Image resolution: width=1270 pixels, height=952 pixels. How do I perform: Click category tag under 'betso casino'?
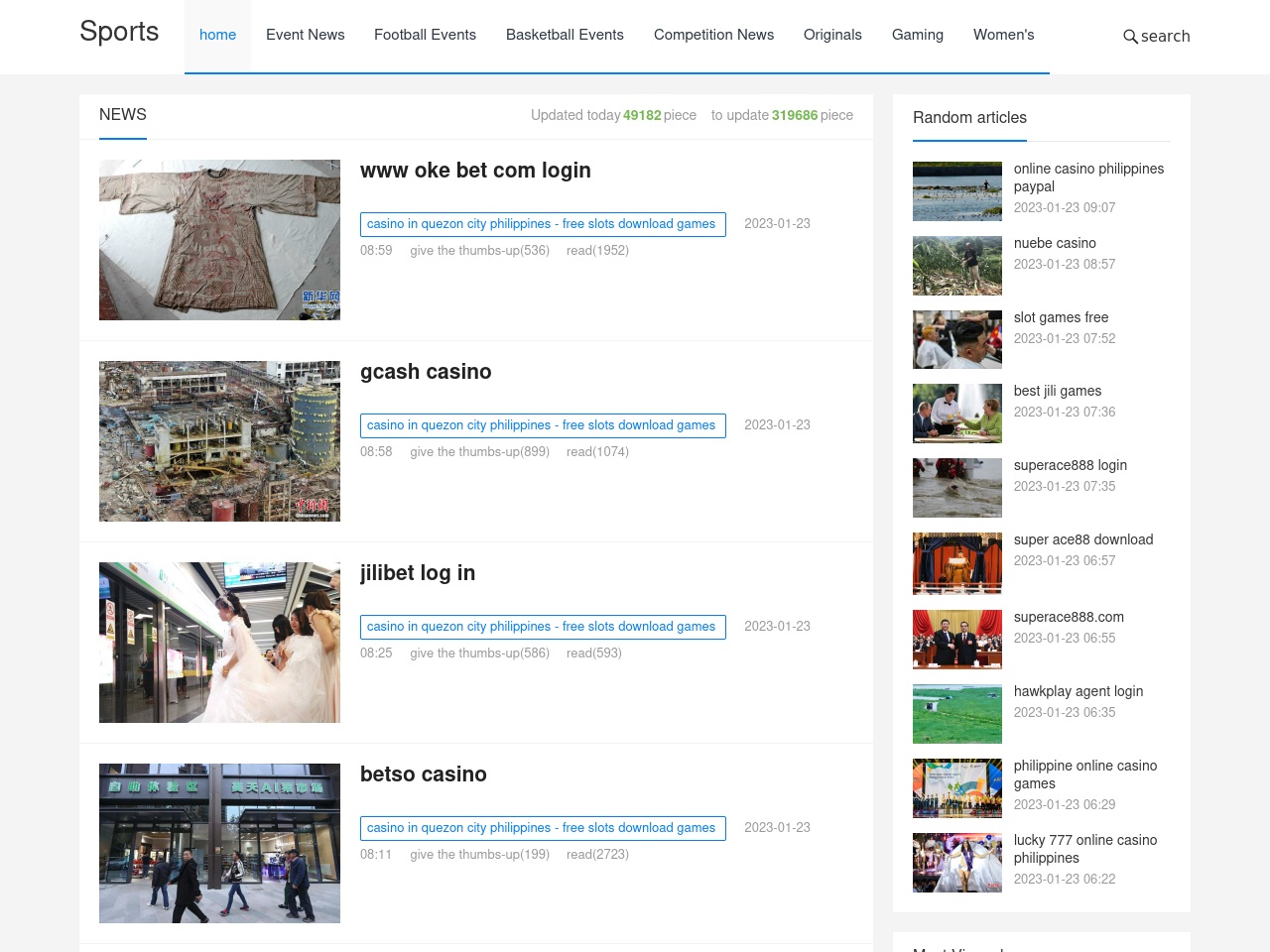[543, 828]
